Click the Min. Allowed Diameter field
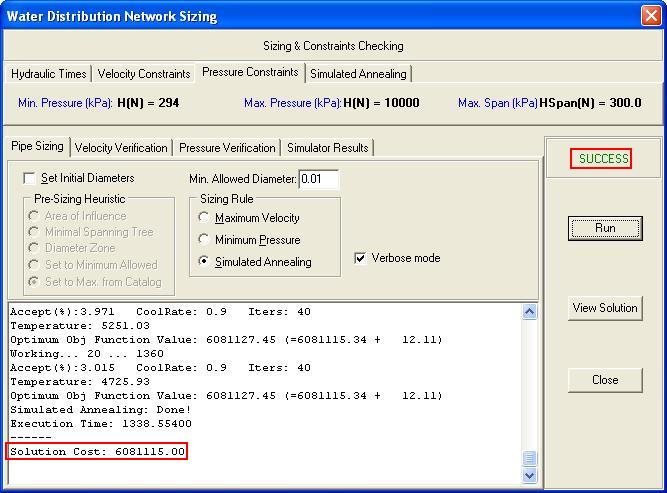The height and width of the screenshot is (493, 667). pyautogui.click(x=319, y=179)
